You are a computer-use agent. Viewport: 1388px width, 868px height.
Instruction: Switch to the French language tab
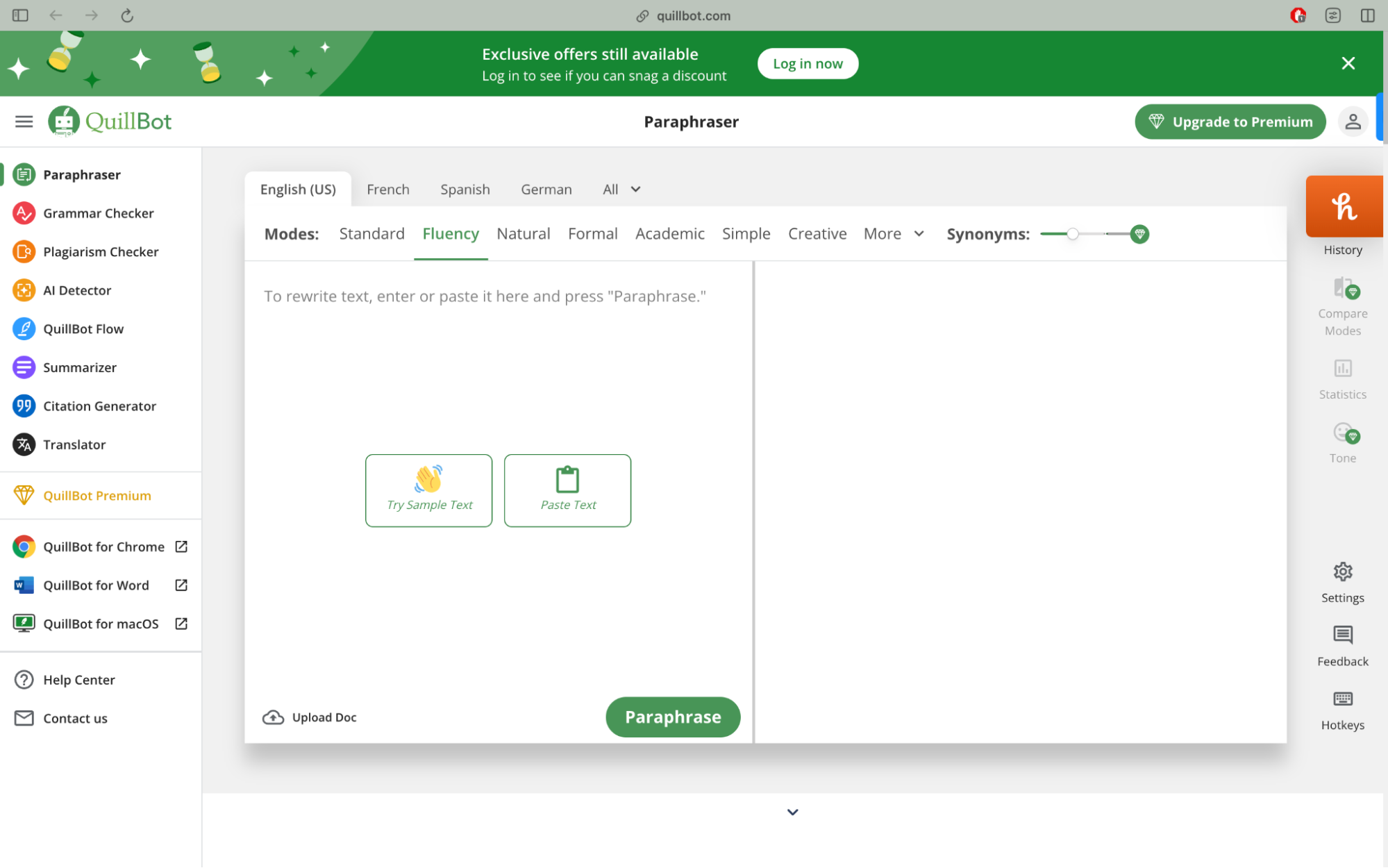click(388, 189)
